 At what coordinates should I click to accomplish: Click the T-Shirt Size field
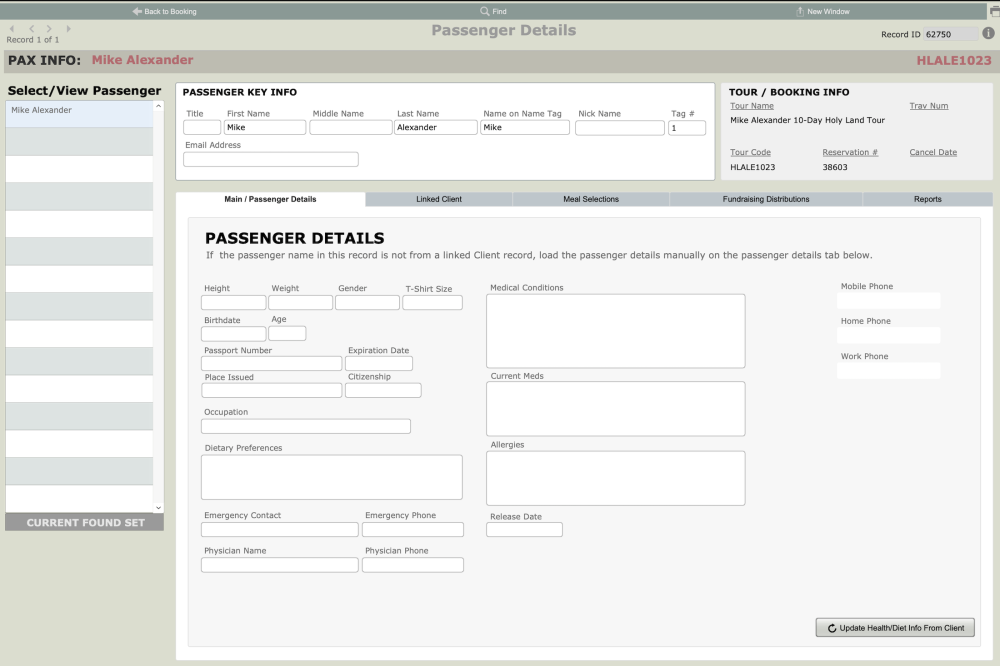tap(432, 303)
